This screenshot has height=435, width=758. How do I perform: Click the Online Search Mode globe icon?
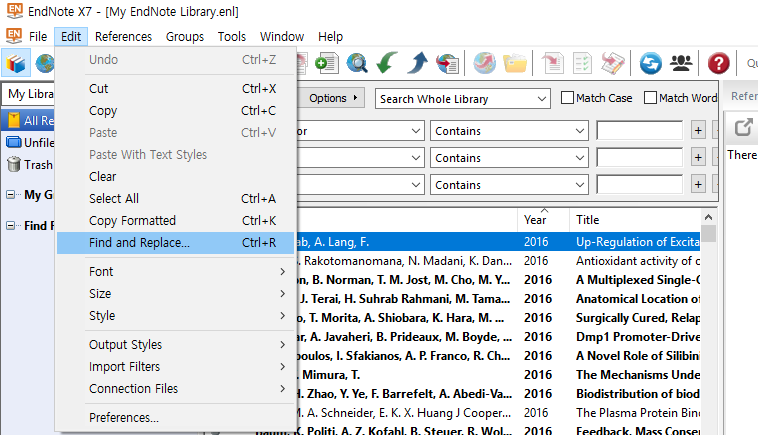pos(45,63)
